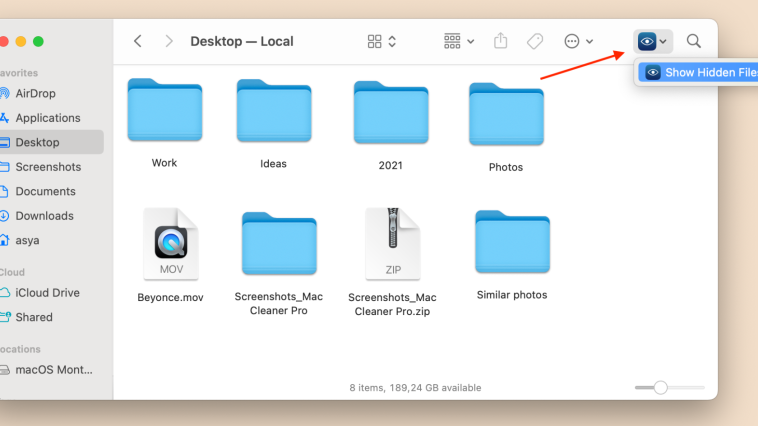Click the Tags toolbar icon
This screenshot has width=758, height=426.
click(535, 41)
